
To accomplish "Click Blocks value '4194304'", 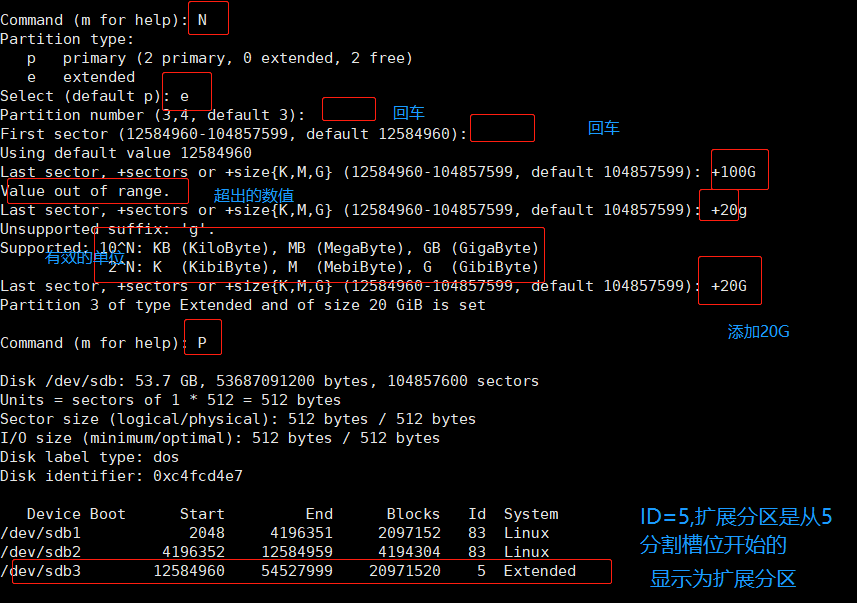I will (409, 552).
